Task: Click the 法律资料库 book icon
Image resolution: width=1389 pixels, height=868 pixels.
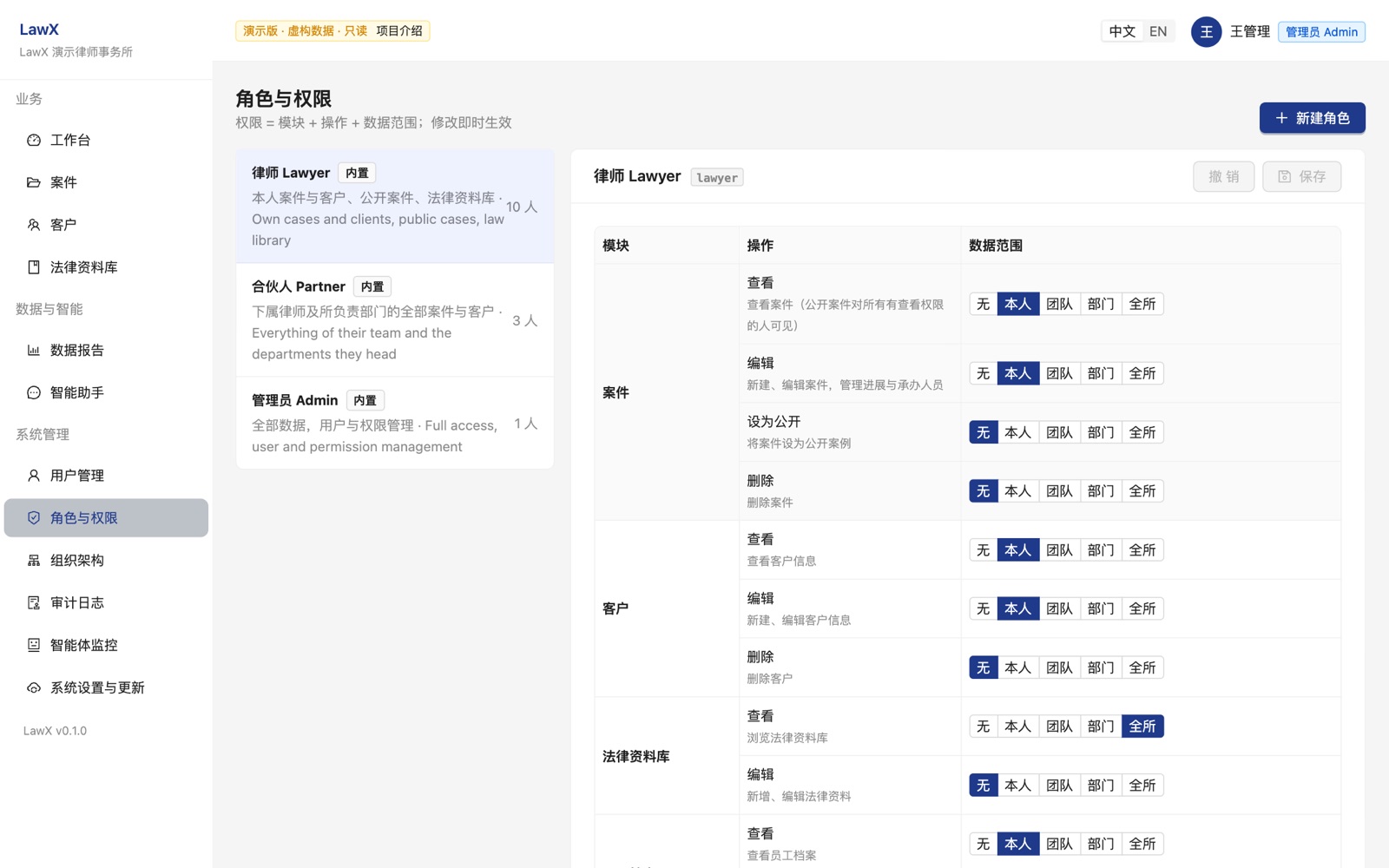Action: tap(34, 267)
